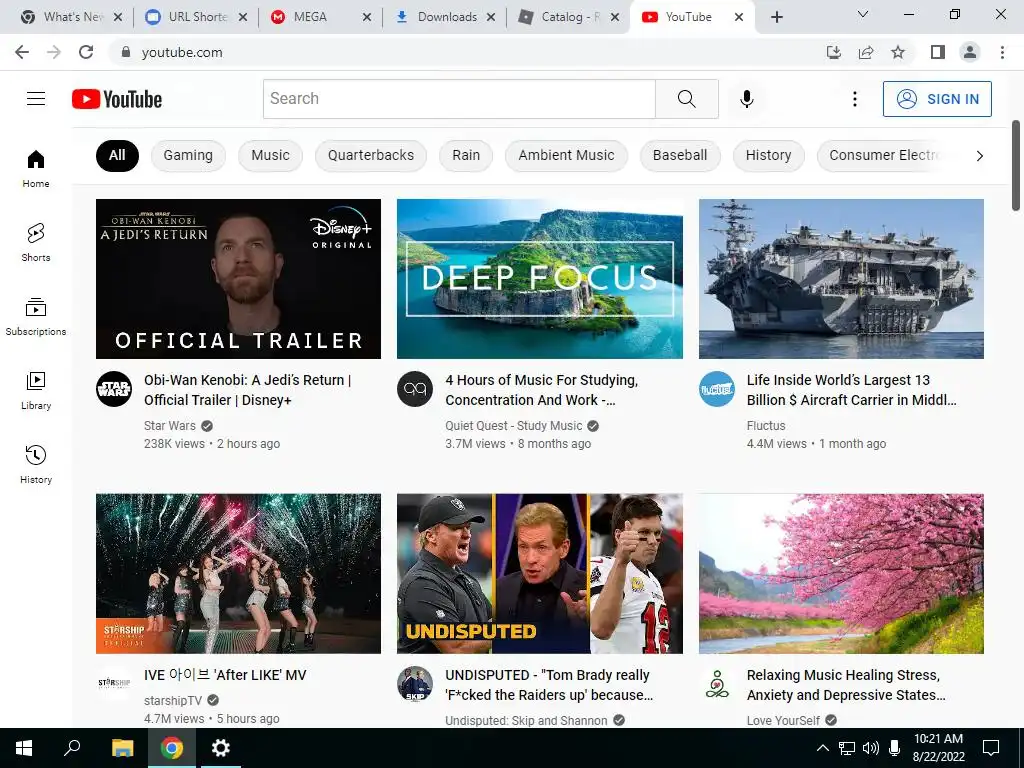Open File Explorer from taskbar
Screen dimensions: 1024x768
(x=122, y=748)
